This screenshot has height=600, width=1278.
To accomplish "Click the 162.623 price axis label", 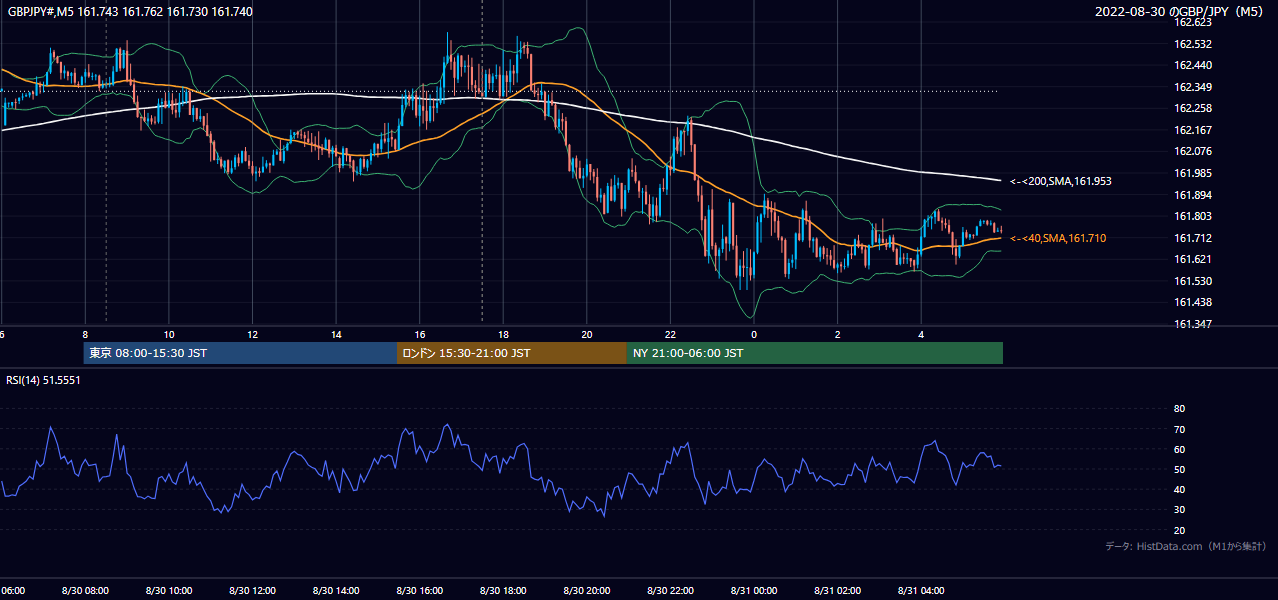I will click(x=1192, y=22).
